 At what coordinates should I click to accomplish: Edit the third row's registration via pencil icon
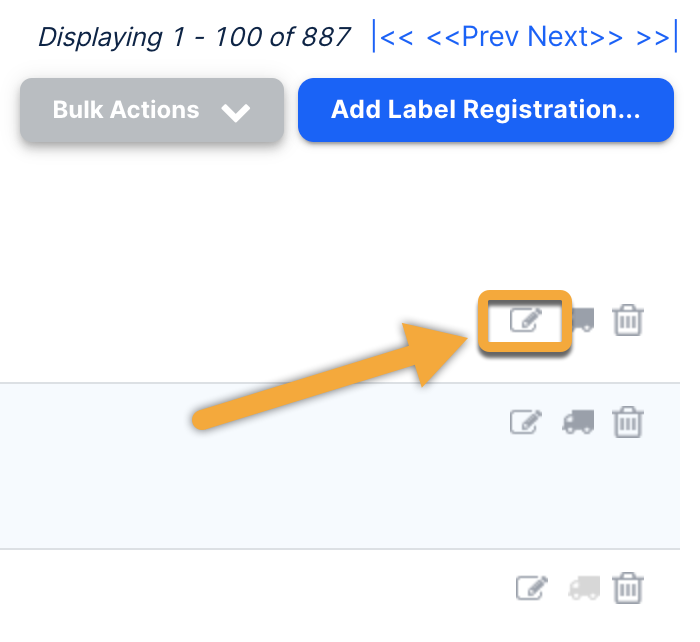pyautogui.click(x=531, y=587)
